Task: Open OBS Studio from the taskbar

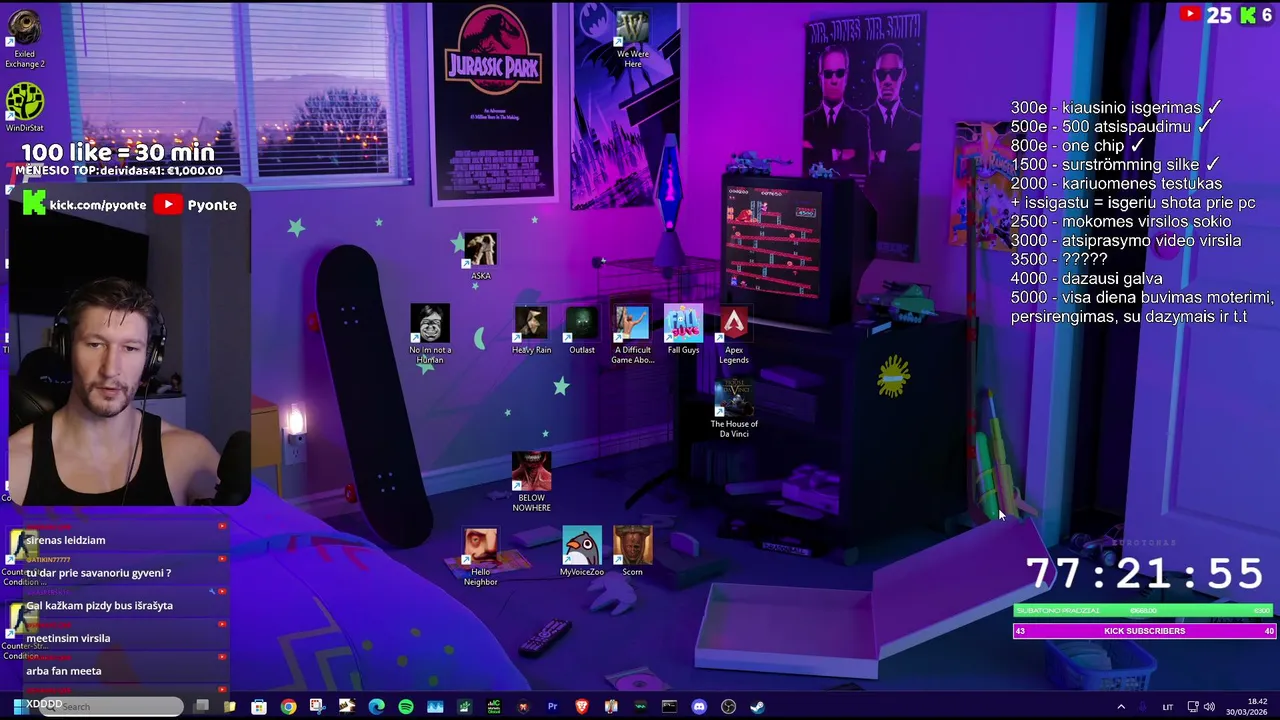Action: pos(728,707)
